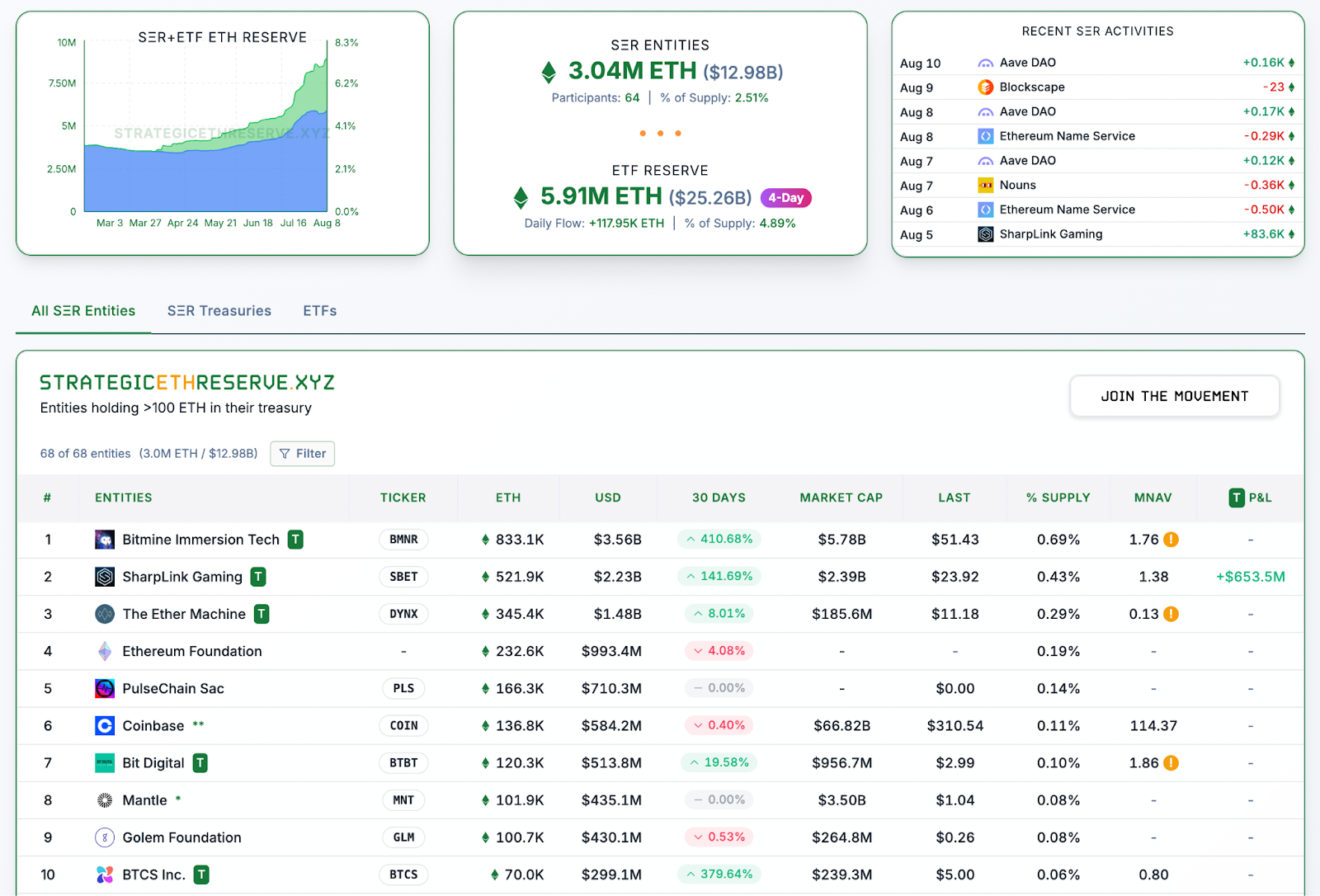This screenshot has height=896, width=1320.
Task: Click the ETH diamond icon beside 5.91M ETH
Action: point(521,198)
